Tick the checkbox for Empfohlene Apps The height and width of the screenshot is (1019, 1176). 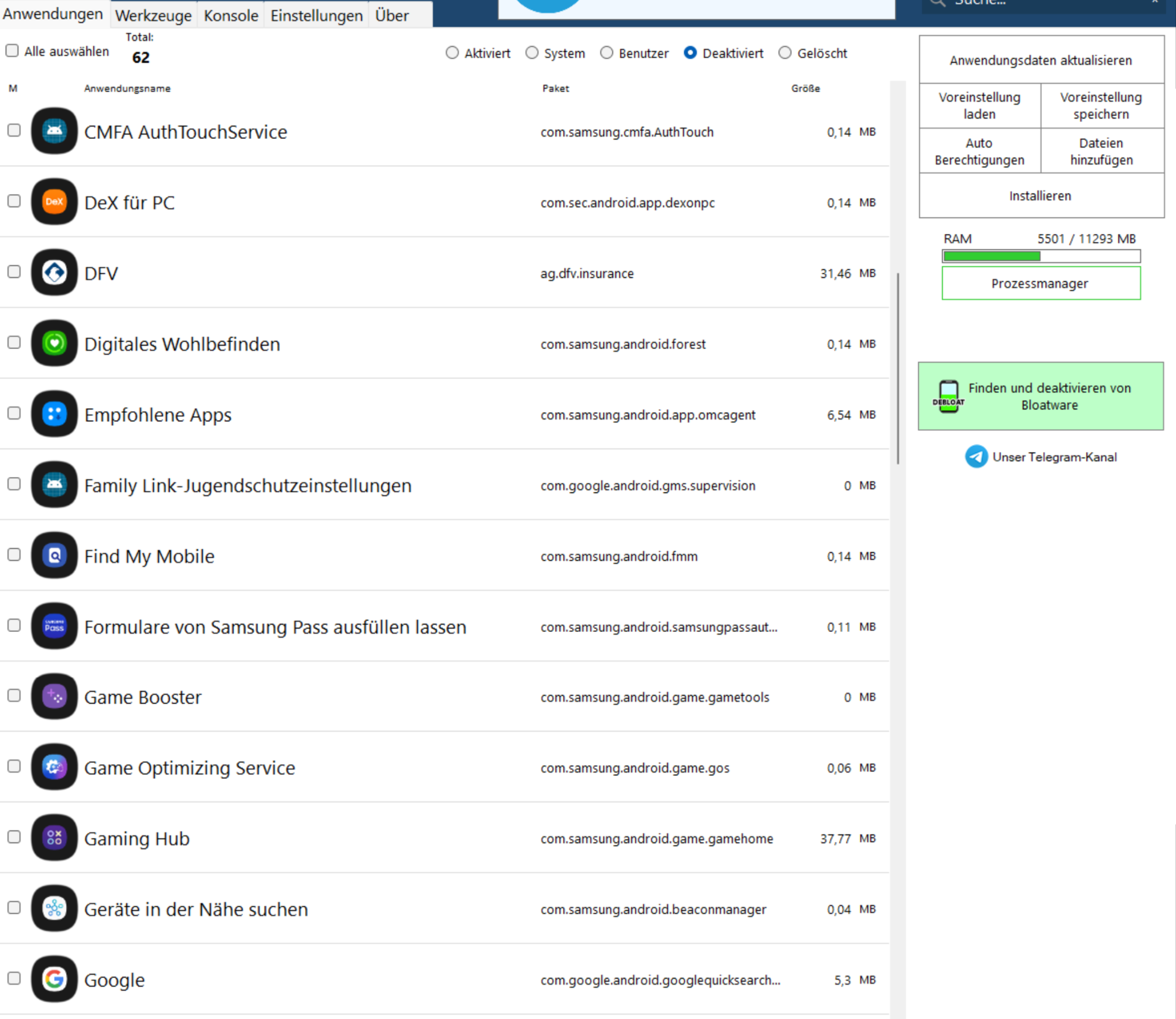pyautogui.click(x=14, y=413)
